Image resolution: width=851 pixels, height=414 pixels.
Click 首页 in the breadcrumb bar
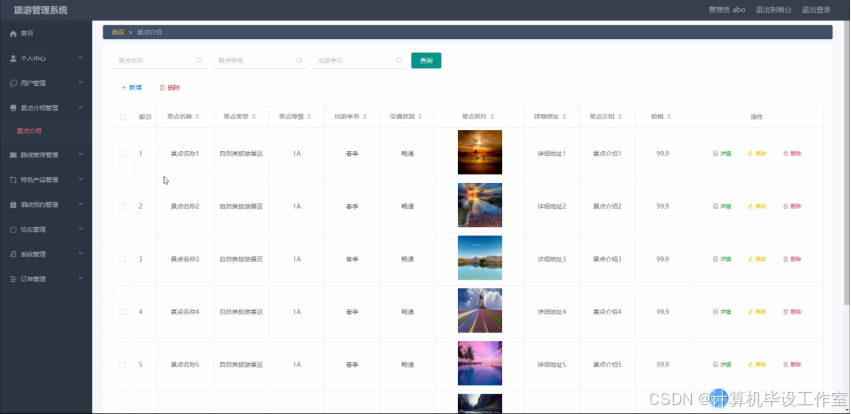(x=118, y=32)
